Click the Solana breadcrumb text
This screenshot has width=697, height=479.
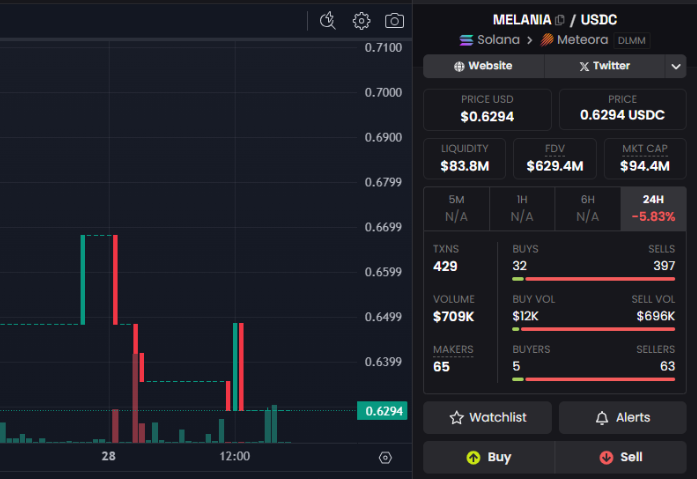tap(498, 40)
